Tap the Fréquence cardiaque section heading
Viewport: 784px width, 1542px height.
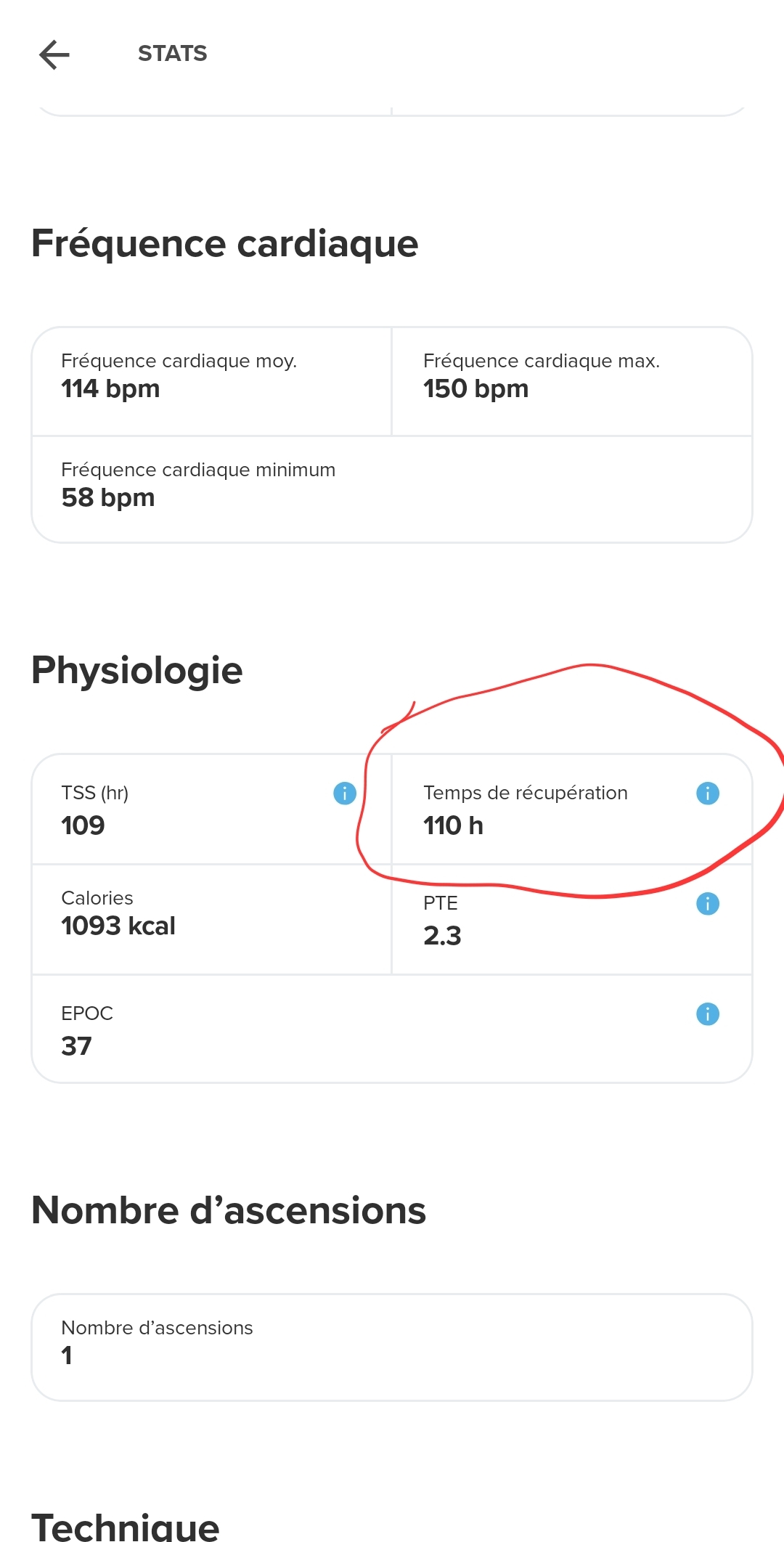(x=225, y=243)
